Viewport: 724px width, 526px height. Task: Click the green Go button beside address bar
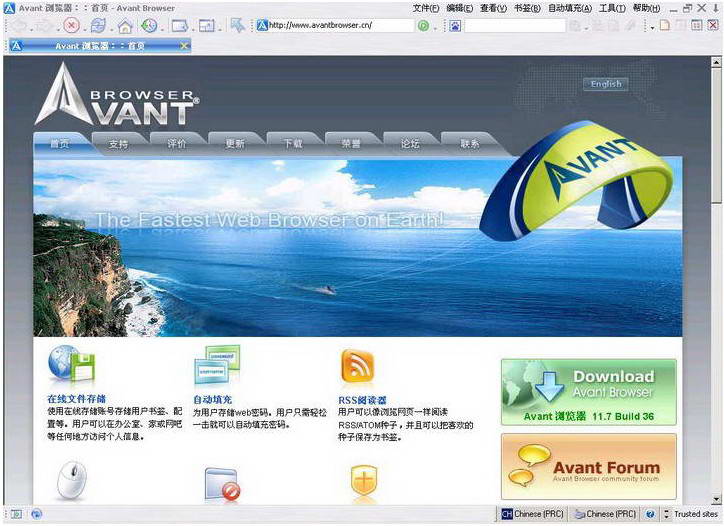(423, 26)
